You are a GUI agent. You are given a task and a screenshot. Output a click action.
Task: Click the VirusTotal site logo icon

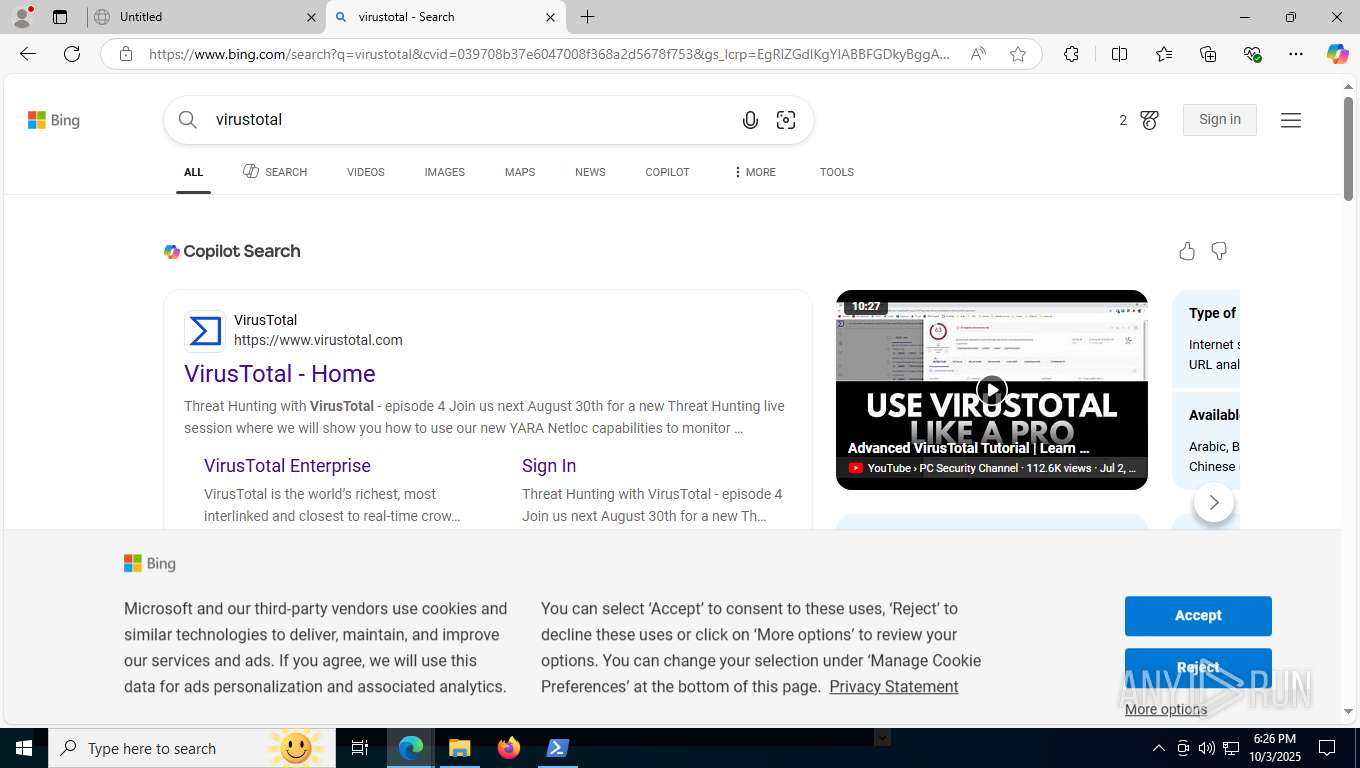pyautogui.click(x=205, y=331)
